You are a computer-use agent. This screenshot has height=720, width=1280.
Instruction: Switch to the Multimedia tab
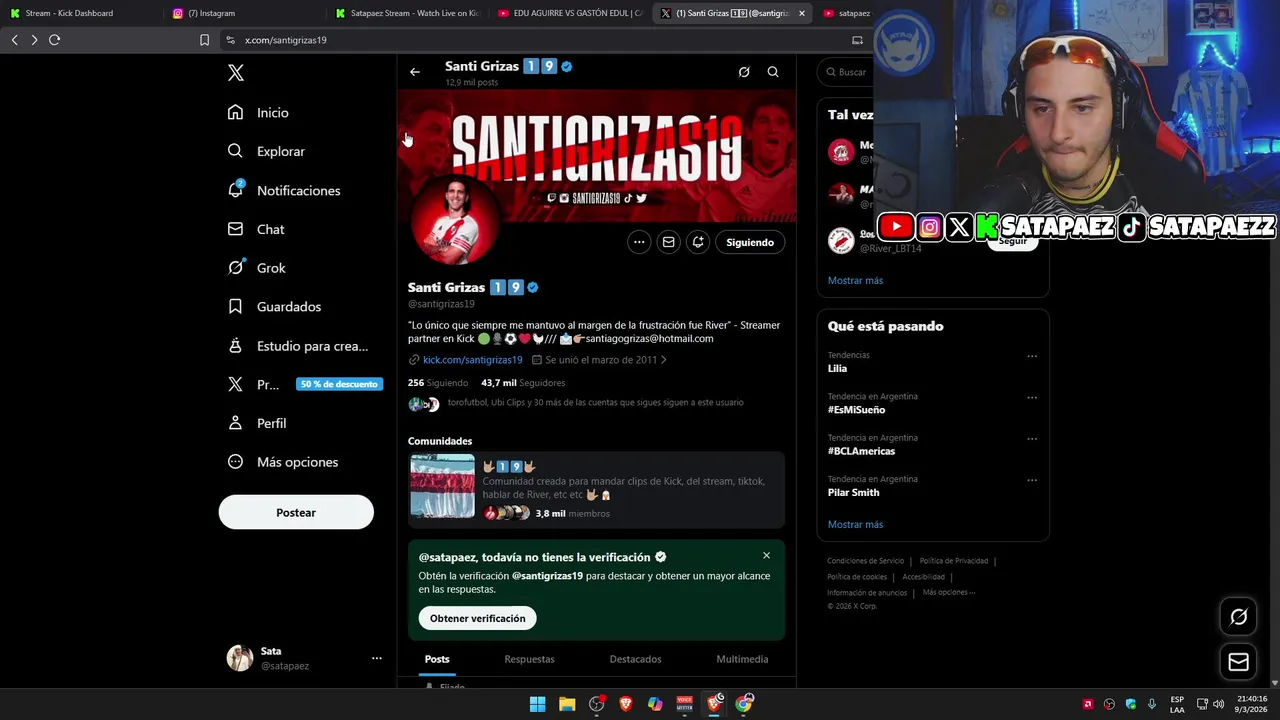[742, 659]
